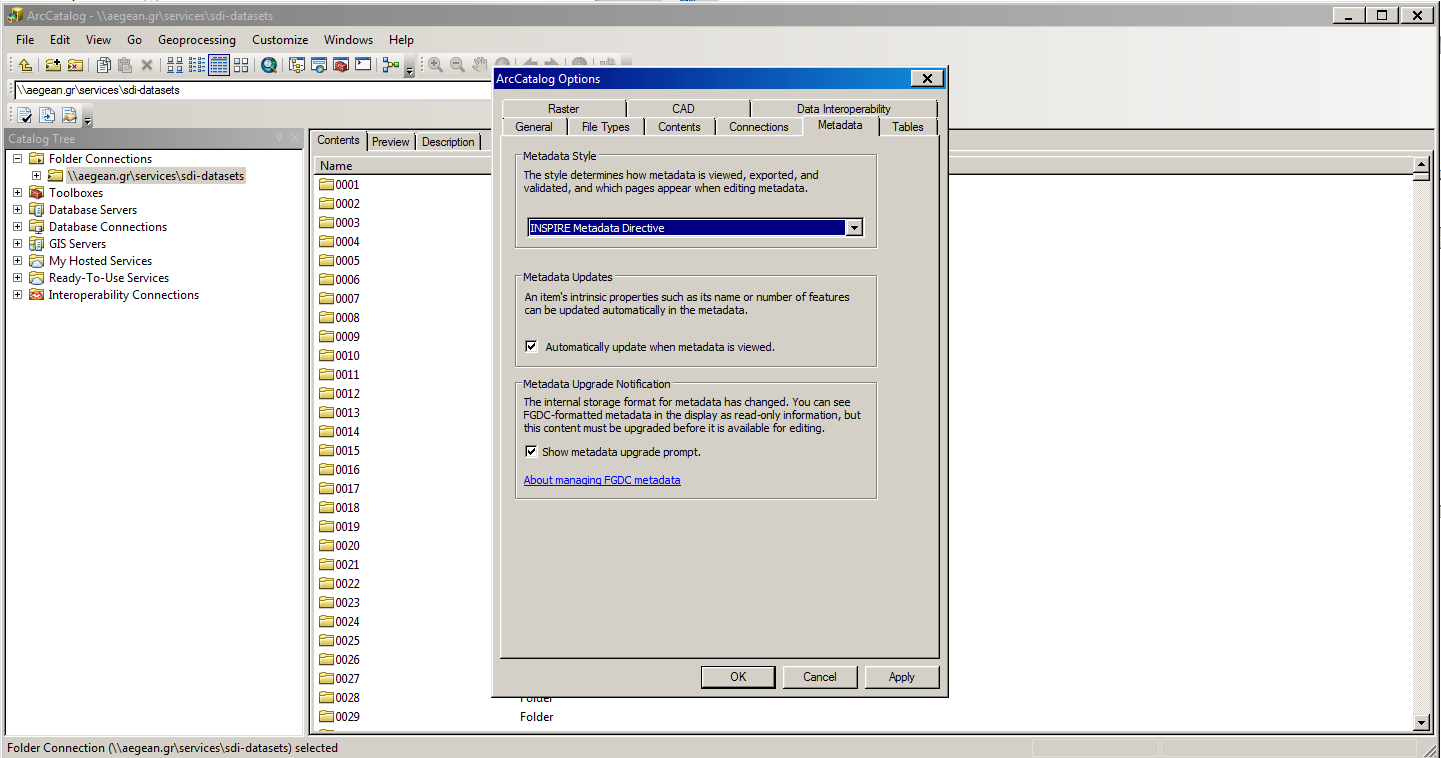Open the Description tab in main window

pyautogui.click(x=448, y=142)
